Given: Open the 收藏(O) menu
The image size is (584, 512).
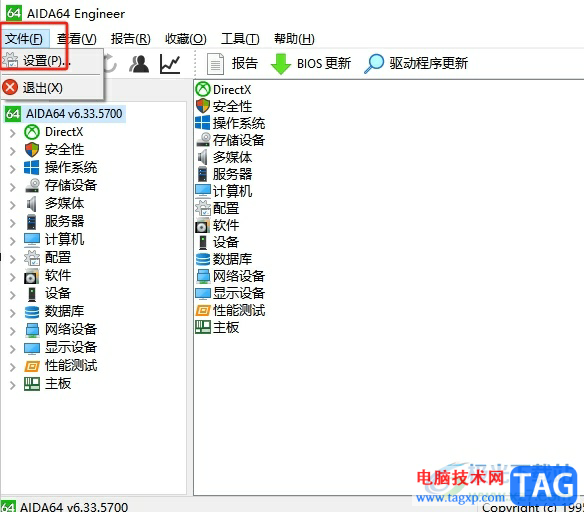Looking at the screenshot, I should coord(185,39).
